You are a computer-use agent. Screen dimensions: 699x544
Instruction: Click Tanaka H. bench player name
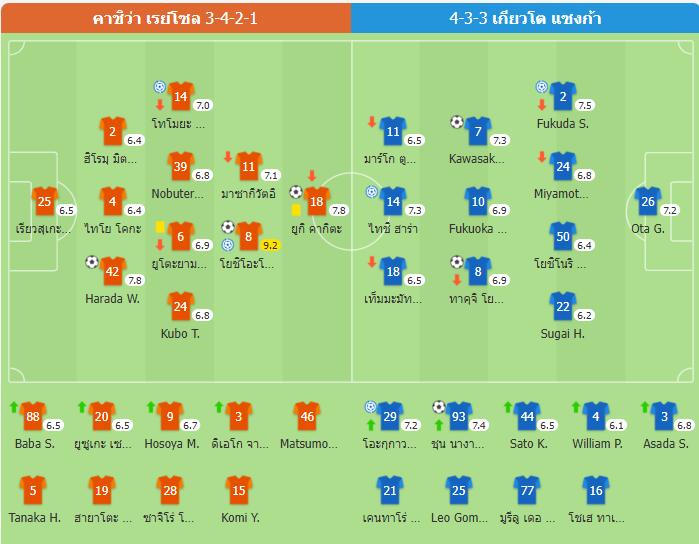(x=35, y=518)
